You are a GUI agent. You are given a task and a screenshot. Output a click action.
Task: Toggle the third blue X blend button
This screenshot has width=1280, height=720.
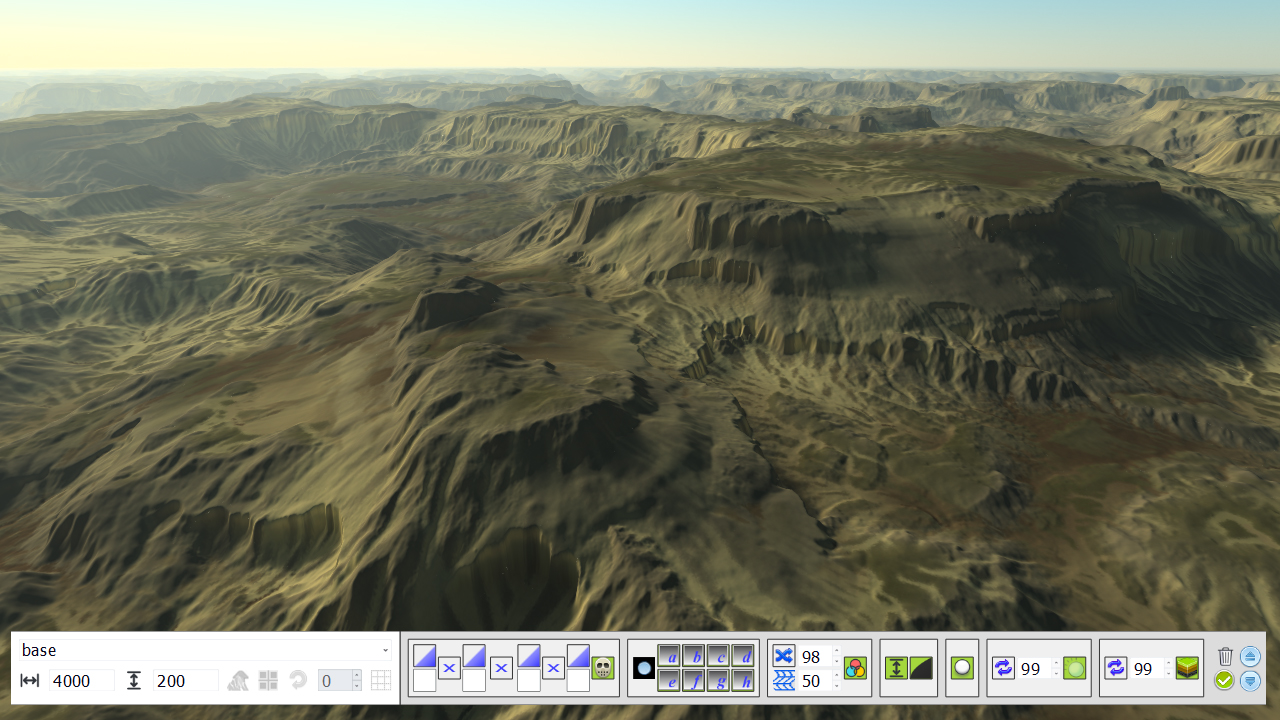coord(553,668)
